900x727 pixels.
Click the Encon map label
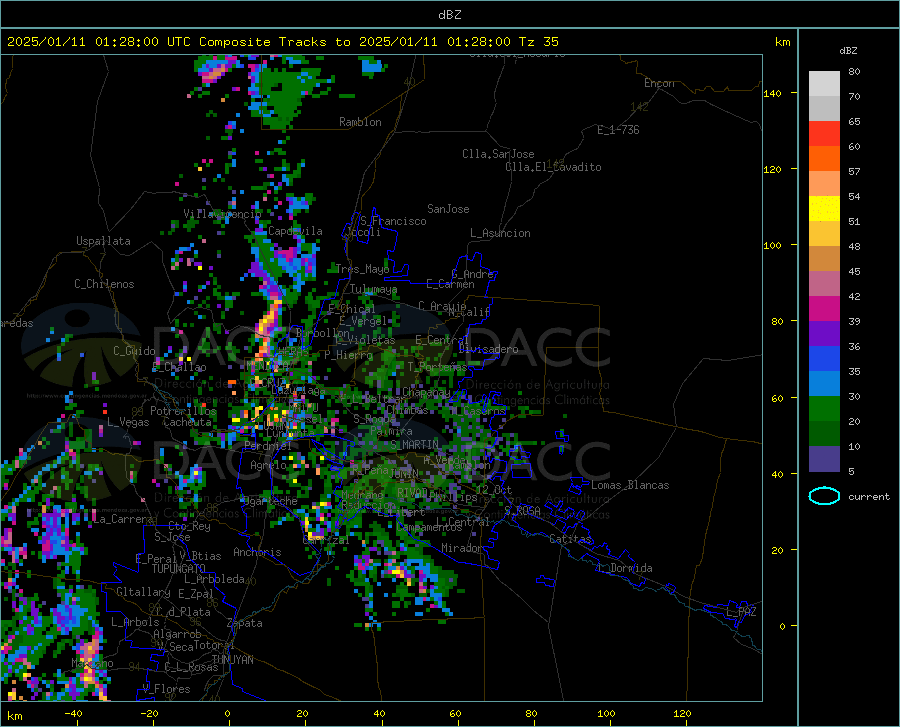(659, 83)
